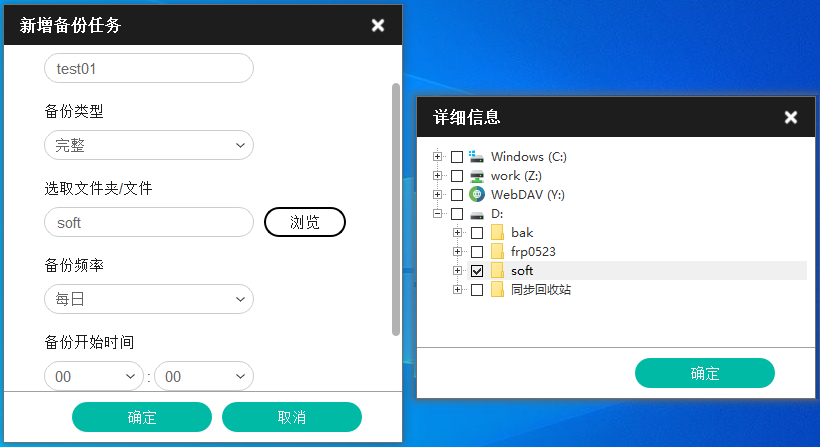
Task: Uncheck the soft folder checkbox
Action: (x=477, y=271)
